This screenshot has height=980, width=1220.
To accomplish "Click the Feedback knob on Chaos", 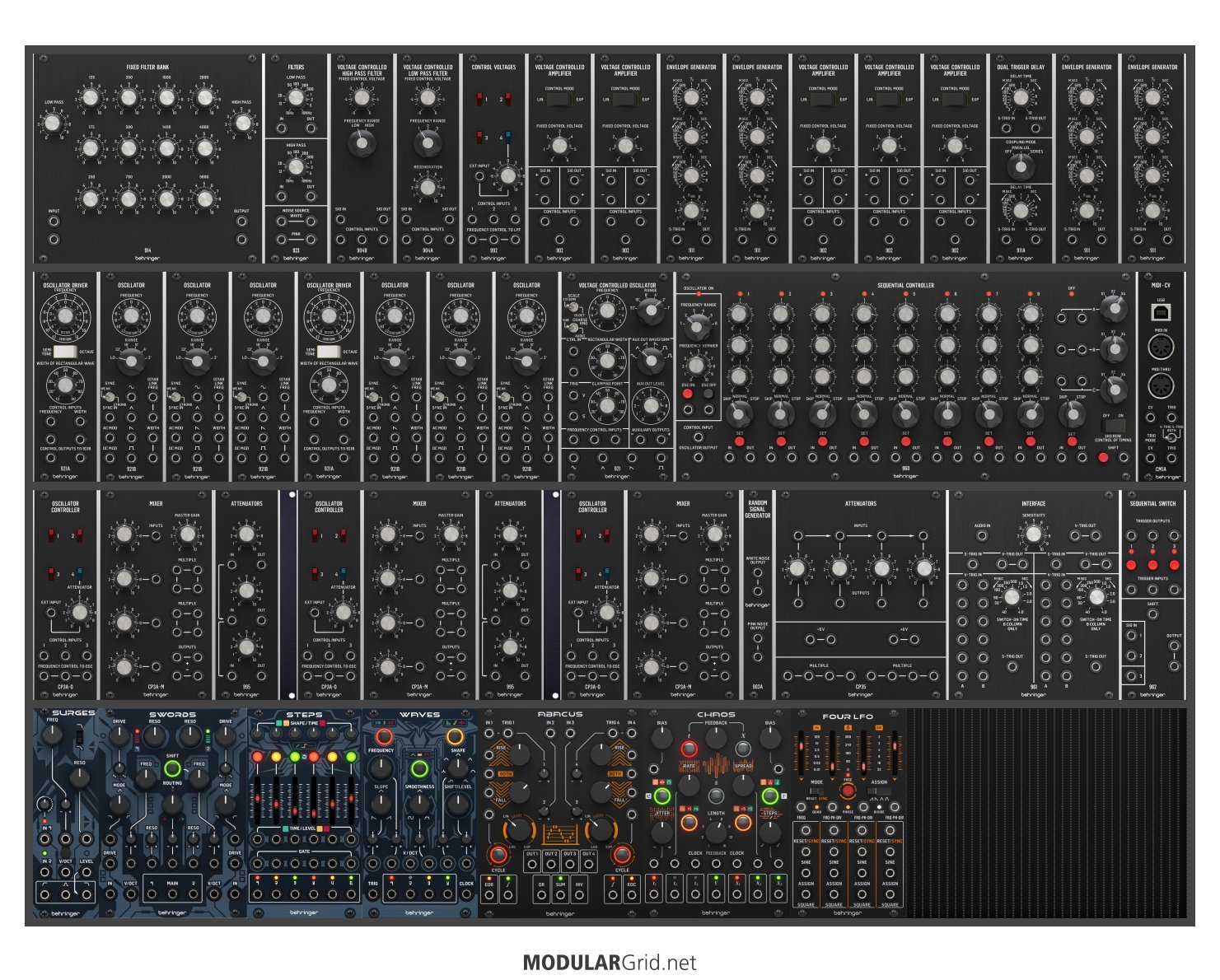I will [x=716, y=740].
